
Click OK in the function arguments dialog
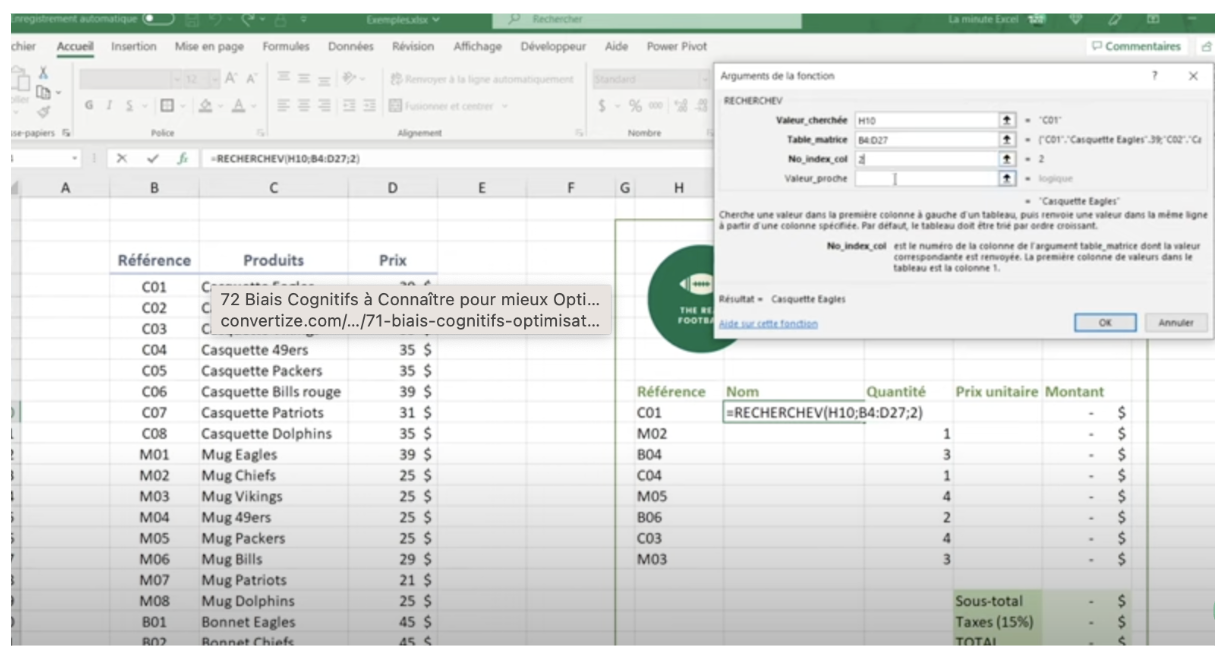point(1105,323)
